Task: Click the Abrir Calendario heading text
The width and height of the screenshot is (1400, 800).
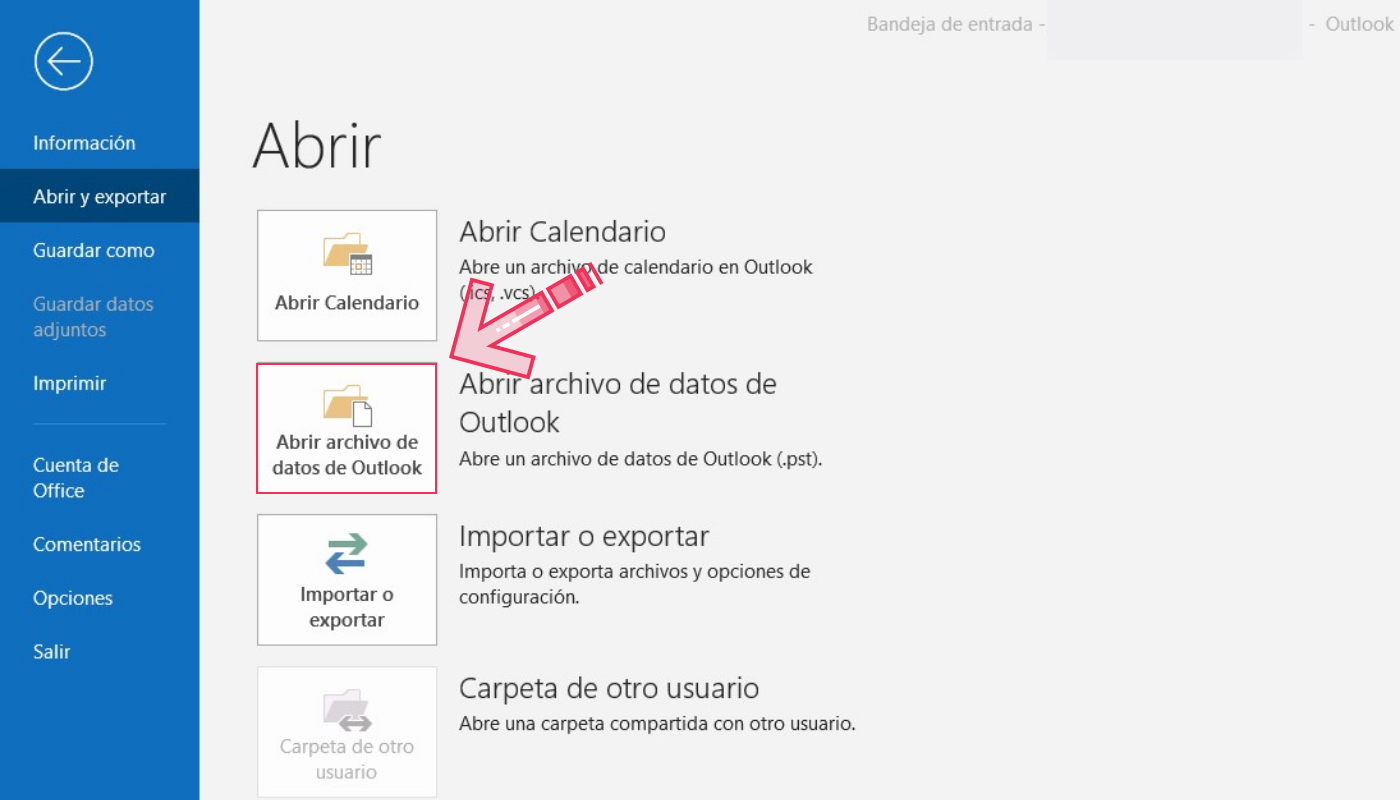Action: pos(562,232)
